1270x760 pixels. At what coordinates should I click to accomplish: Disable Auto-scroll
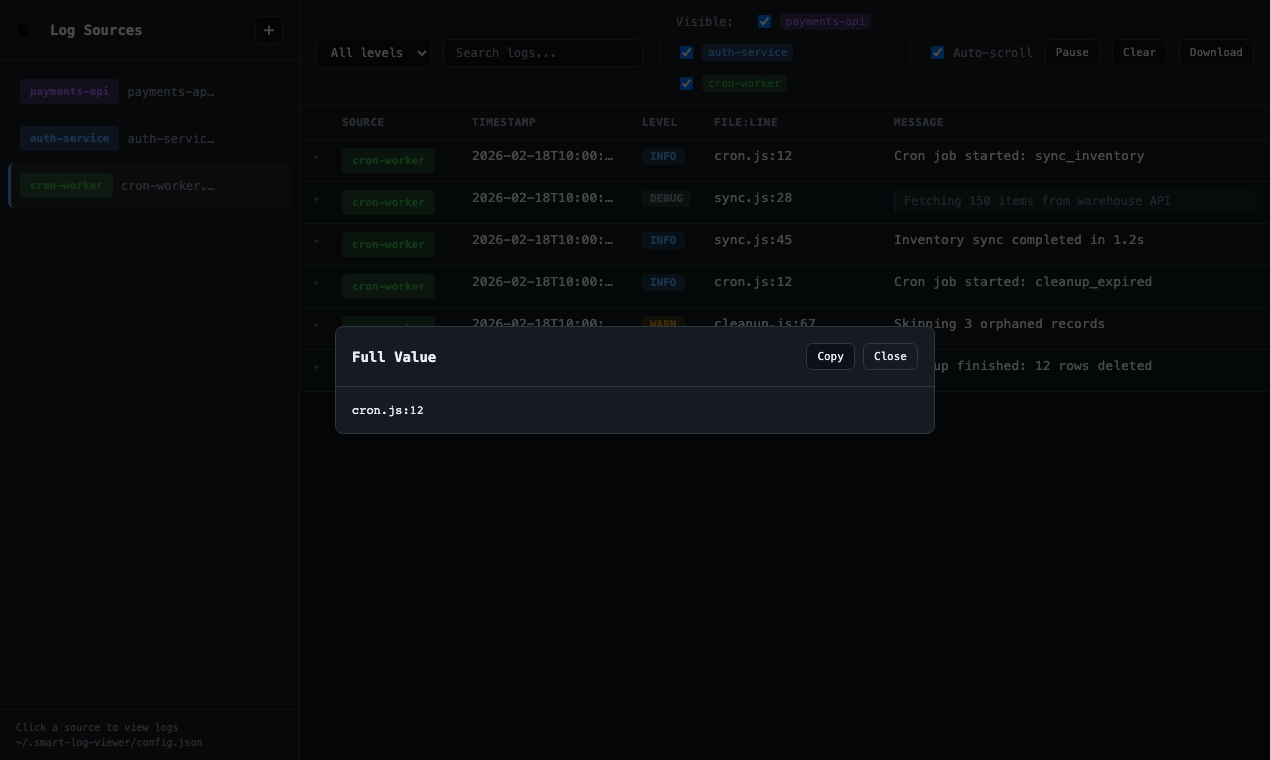click(937, 52)
